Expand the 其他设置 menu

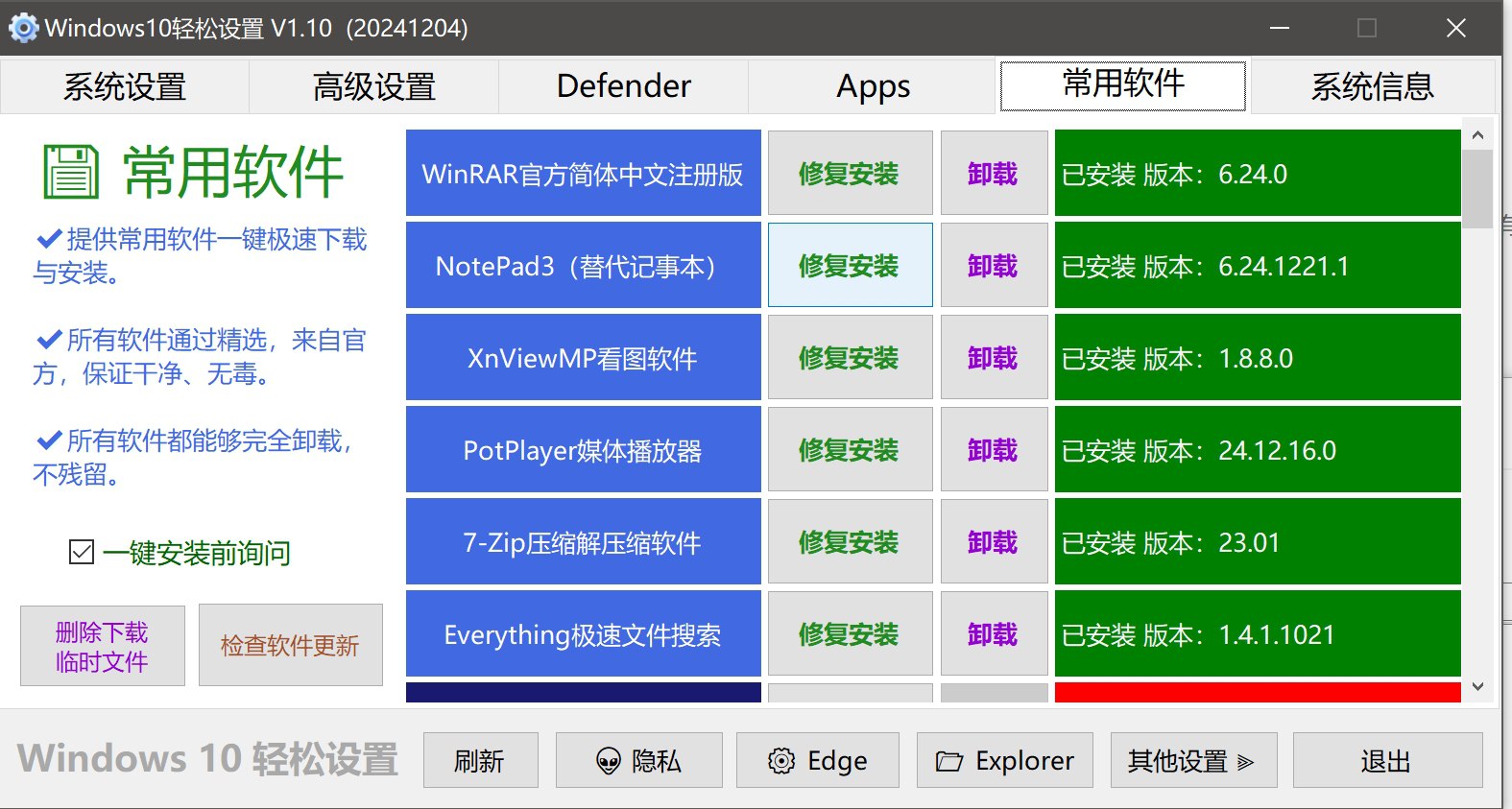(1193, 761)
